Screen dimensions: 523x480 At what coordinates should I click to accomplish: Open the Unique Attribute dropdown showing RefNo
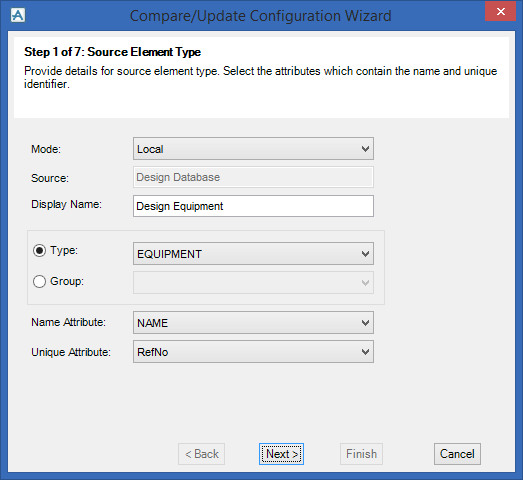tap(253, 352)
